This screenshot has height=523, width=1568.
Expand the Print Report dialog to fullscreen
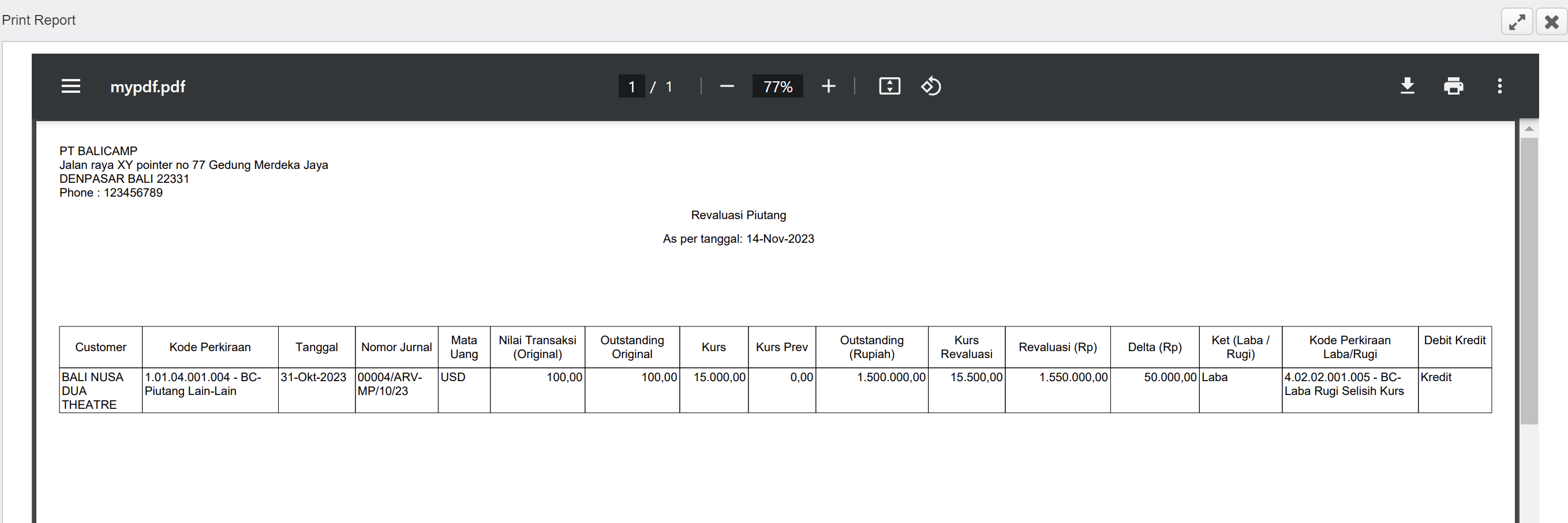[1516, 22]
